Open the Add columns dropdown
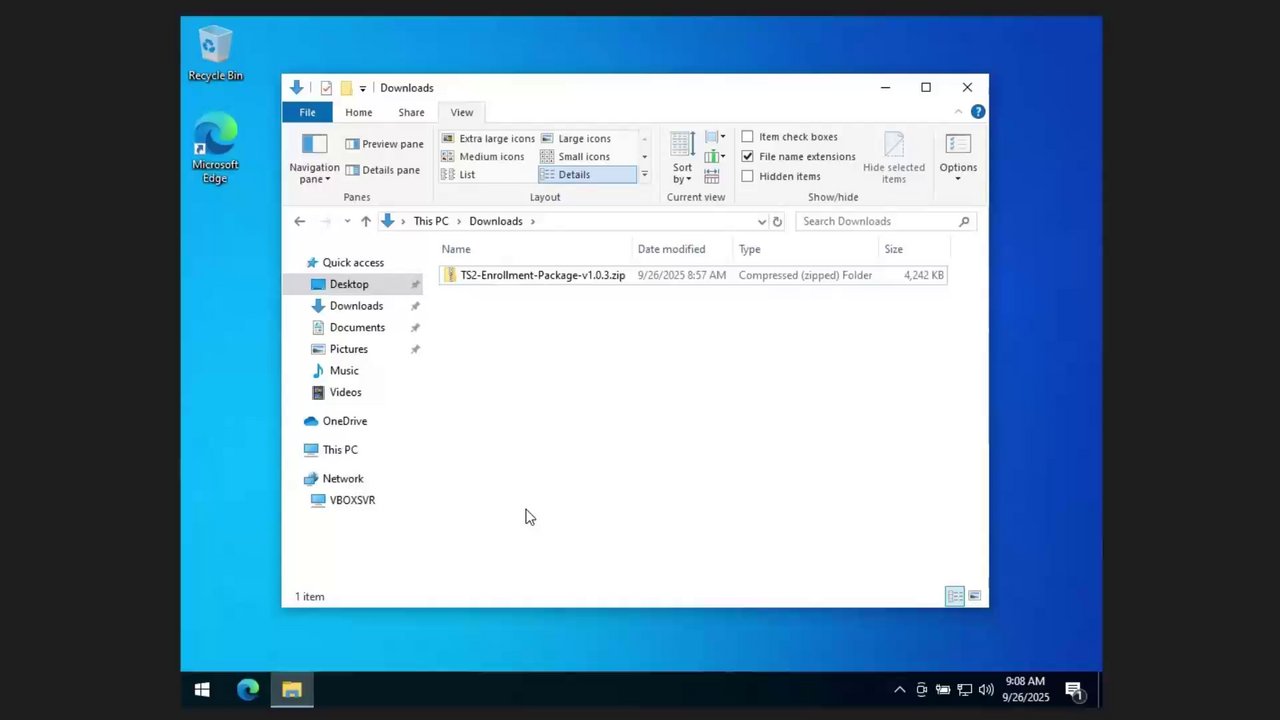The height and width of the screenshot is (720, 1280). tap(714, 157)
